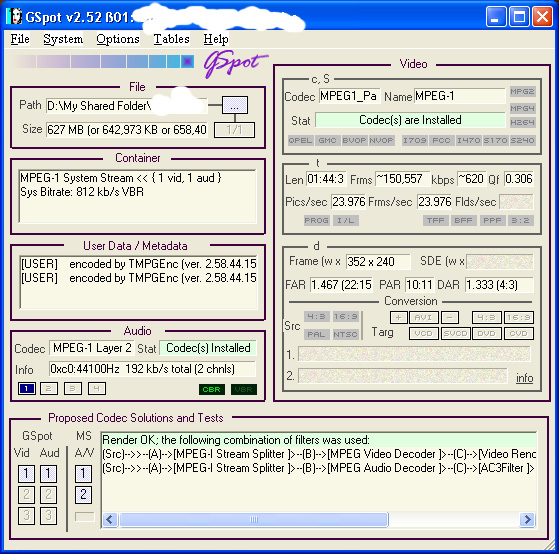Click the MPG2 codec indicator
The image size is (559, 554).
tap(522, 92)
